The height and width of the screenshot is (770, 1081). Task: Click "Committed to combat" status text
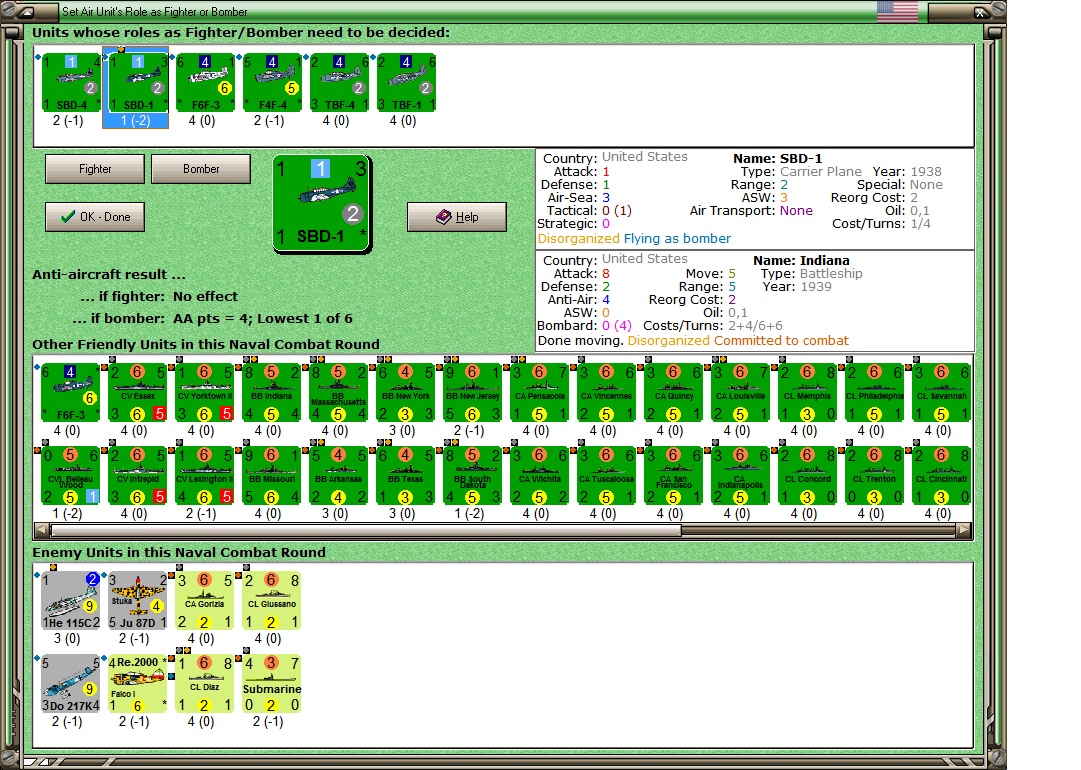click(x=781, y=341)
